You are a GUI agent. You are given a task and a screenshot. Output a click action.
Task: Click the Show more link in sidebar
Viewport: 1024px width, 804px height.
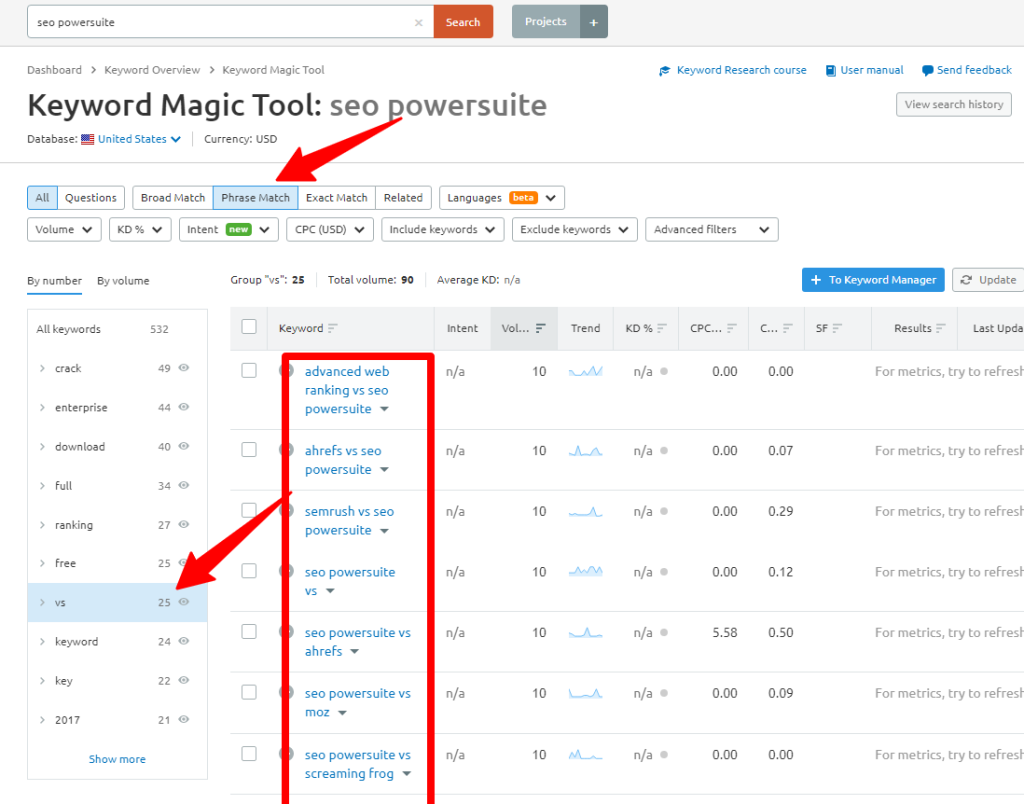[x=117, y=758]
